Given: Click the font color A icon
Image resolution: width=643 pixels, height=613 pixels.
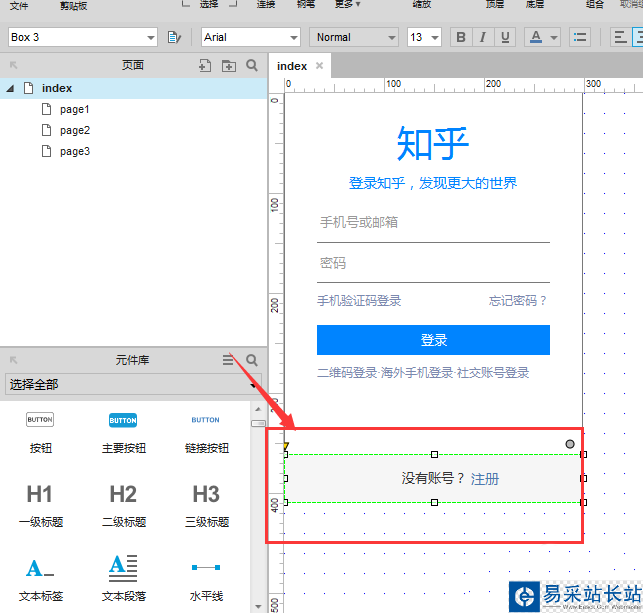Looking at the screenshot, I should click(x=536, y=37).
